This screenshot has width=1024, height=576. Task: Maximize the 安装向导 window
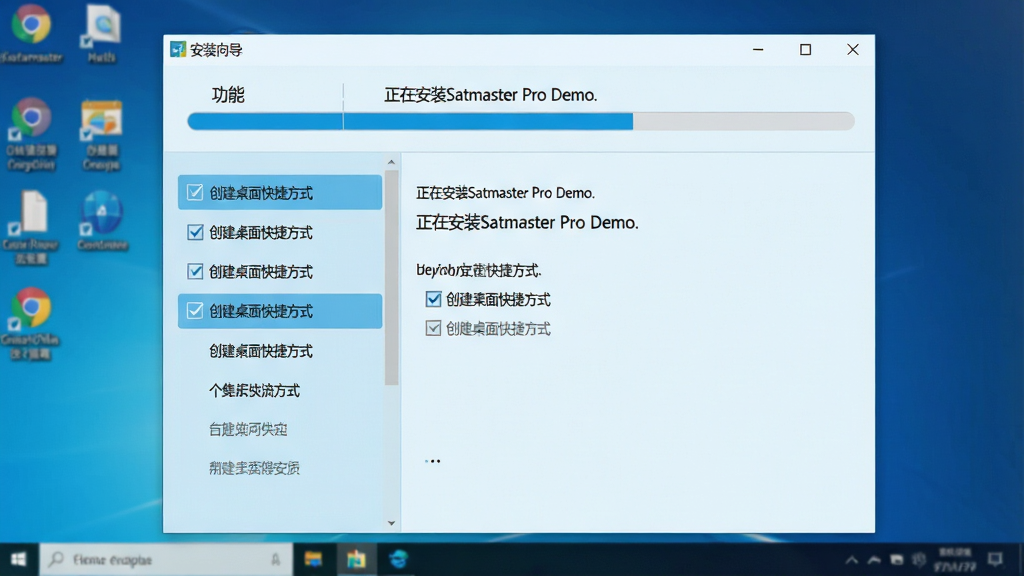pyautogui.click(x=806, y=50)
